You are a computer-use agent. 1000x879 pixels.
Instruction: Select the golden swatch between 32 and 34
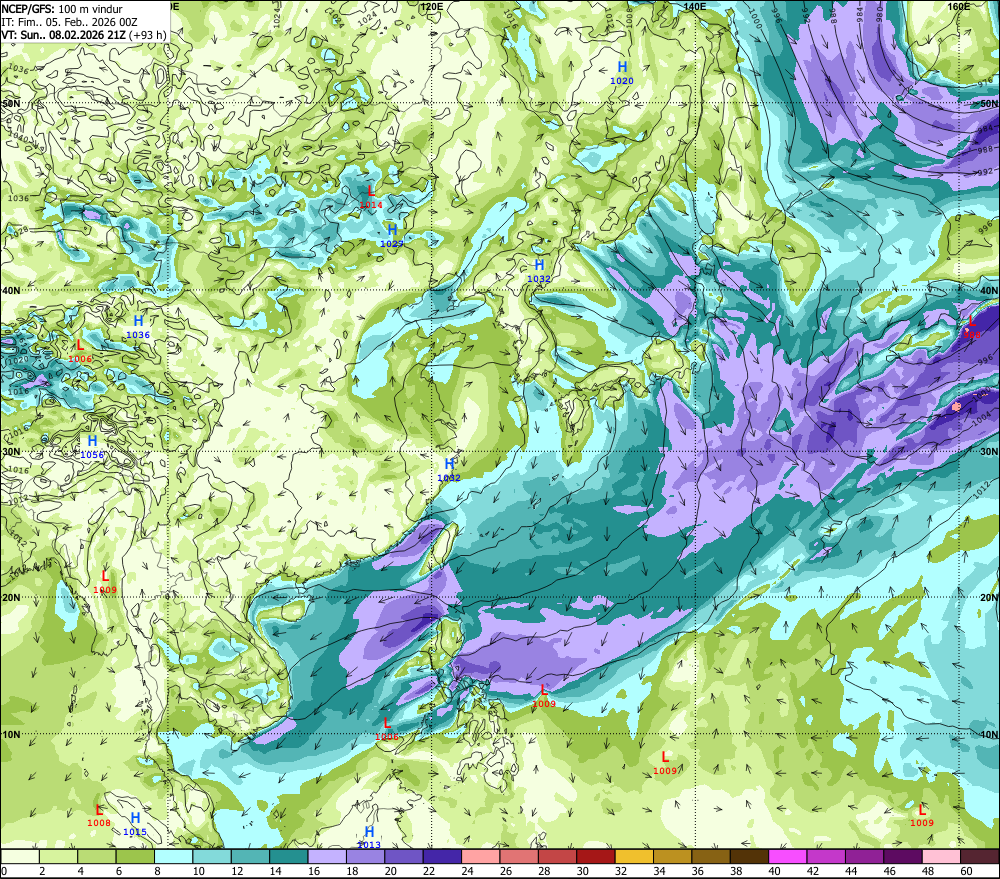point(634,856)
